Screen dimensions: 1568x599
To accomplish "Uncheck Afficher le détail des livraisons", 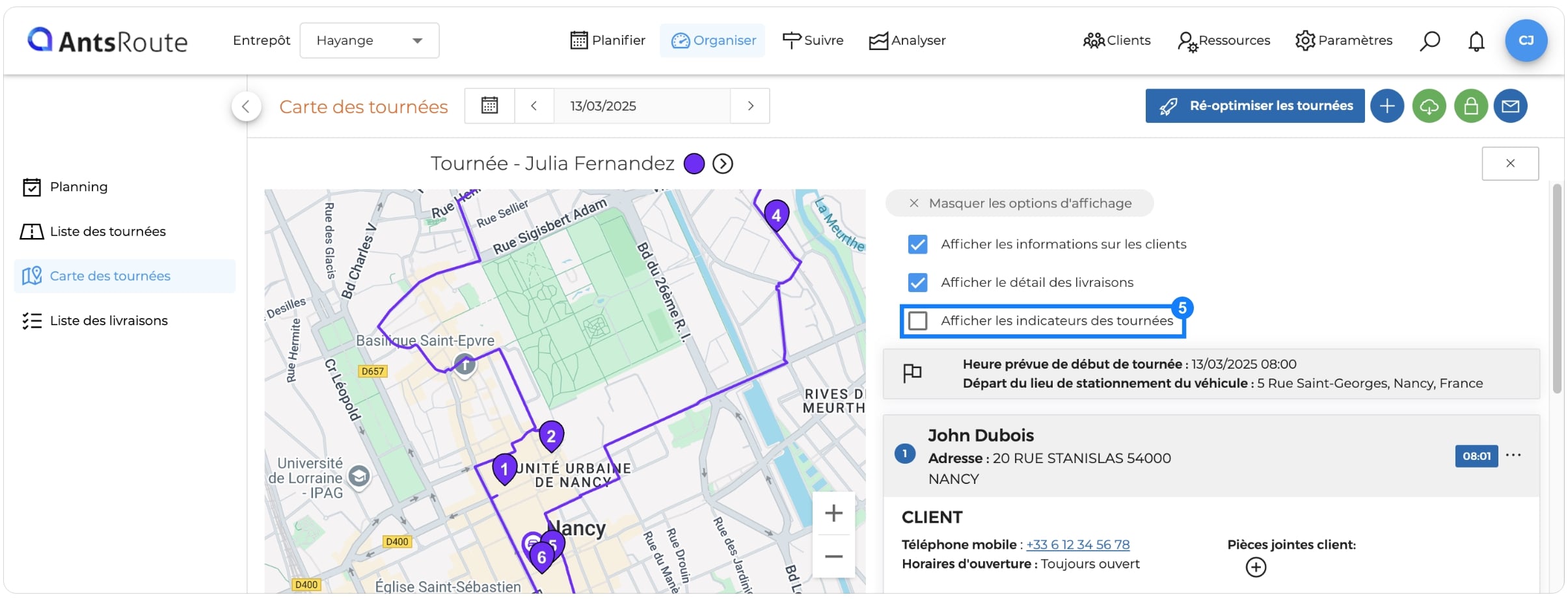I will pyautogui.click(x=917, y=282).
